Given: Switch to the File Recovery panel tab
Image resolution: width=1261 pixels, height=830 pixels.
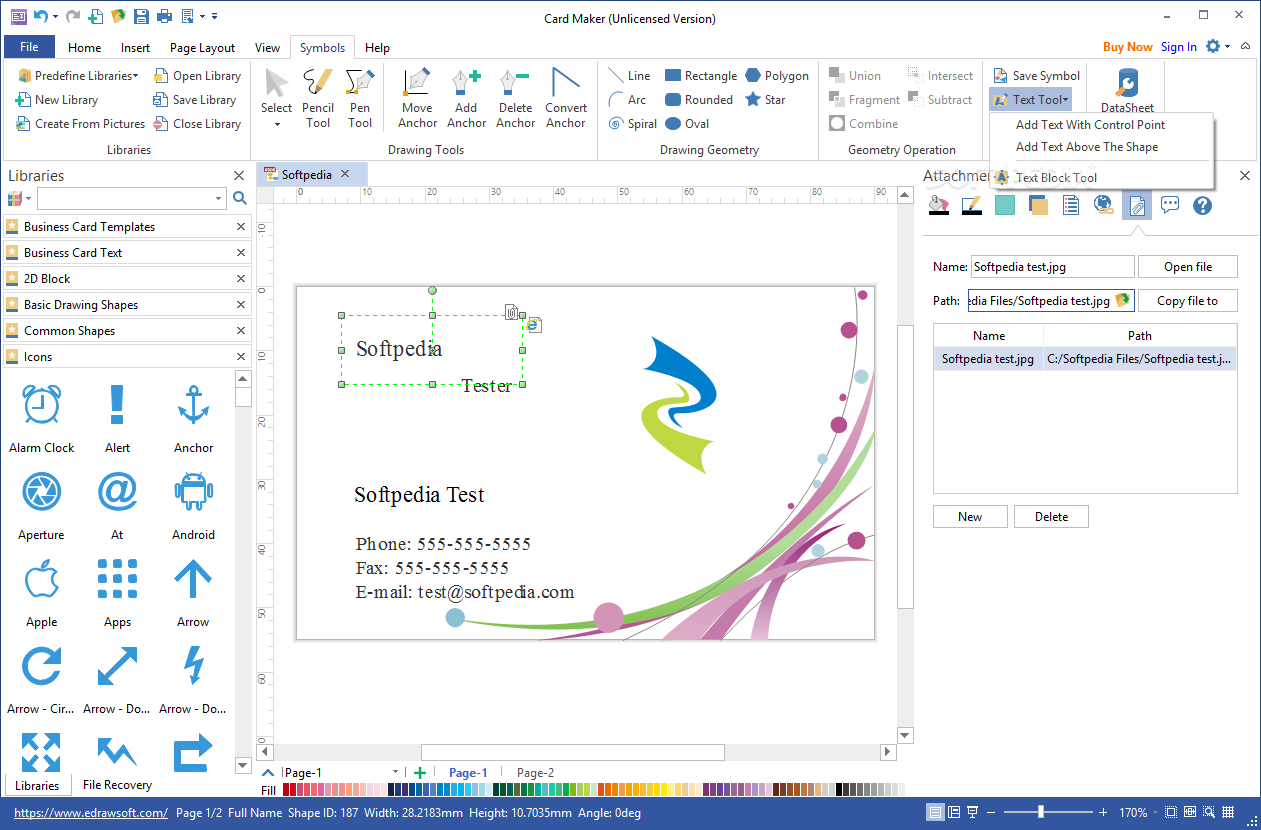Looking at the screenshot, I should click(x=118, y=785).
